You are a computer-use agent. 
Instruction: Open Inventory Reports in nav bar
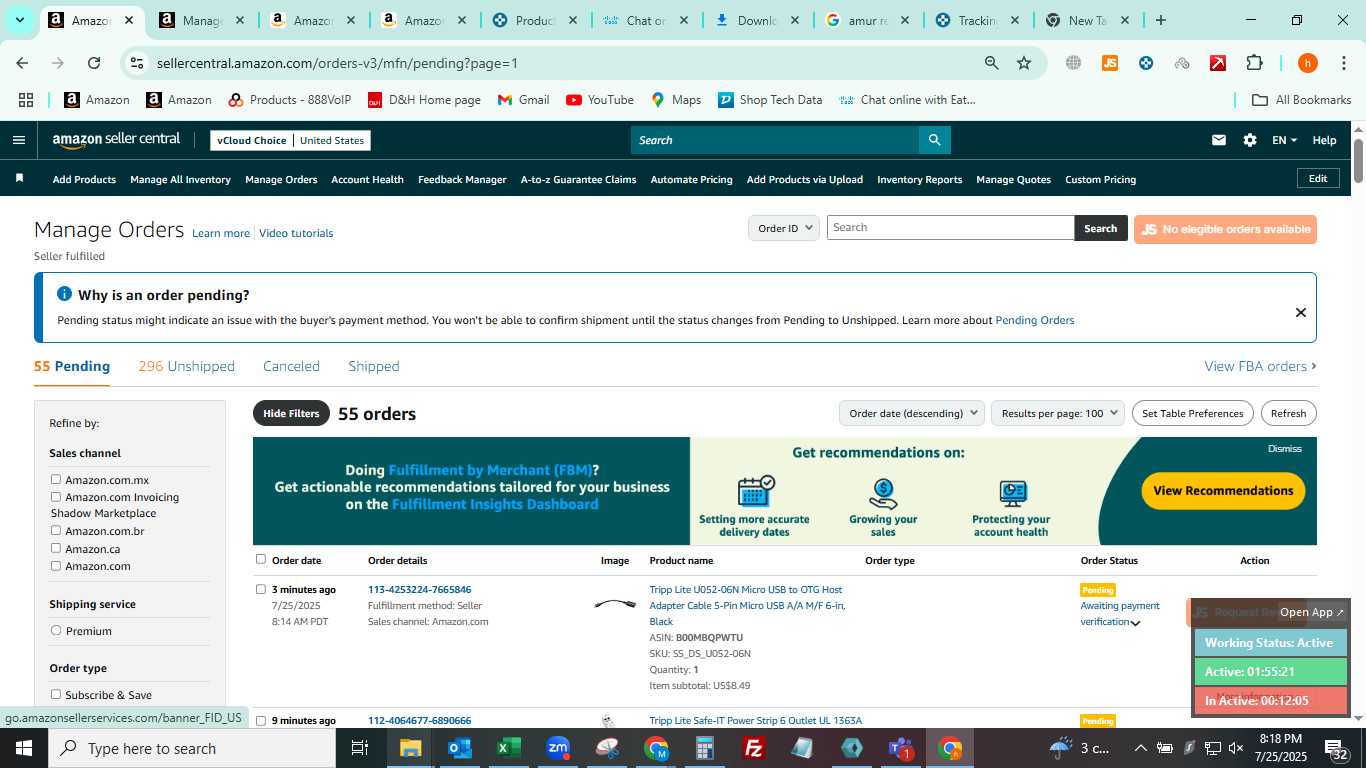tap(919, 179)
